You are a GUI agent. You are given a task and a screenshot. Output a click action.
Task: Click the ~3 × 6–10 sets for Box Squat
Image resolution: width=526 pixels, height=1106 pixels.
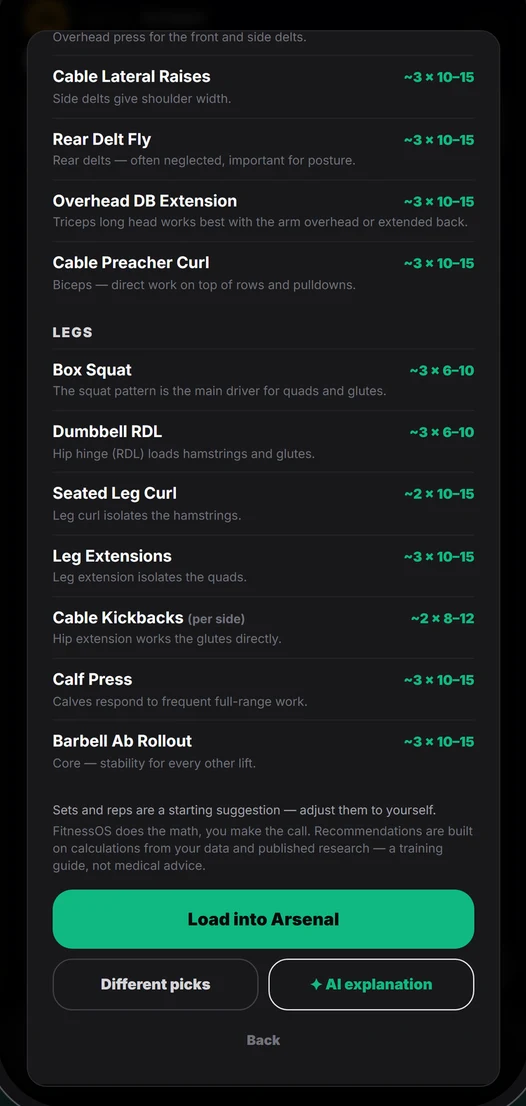coord(441,370)
